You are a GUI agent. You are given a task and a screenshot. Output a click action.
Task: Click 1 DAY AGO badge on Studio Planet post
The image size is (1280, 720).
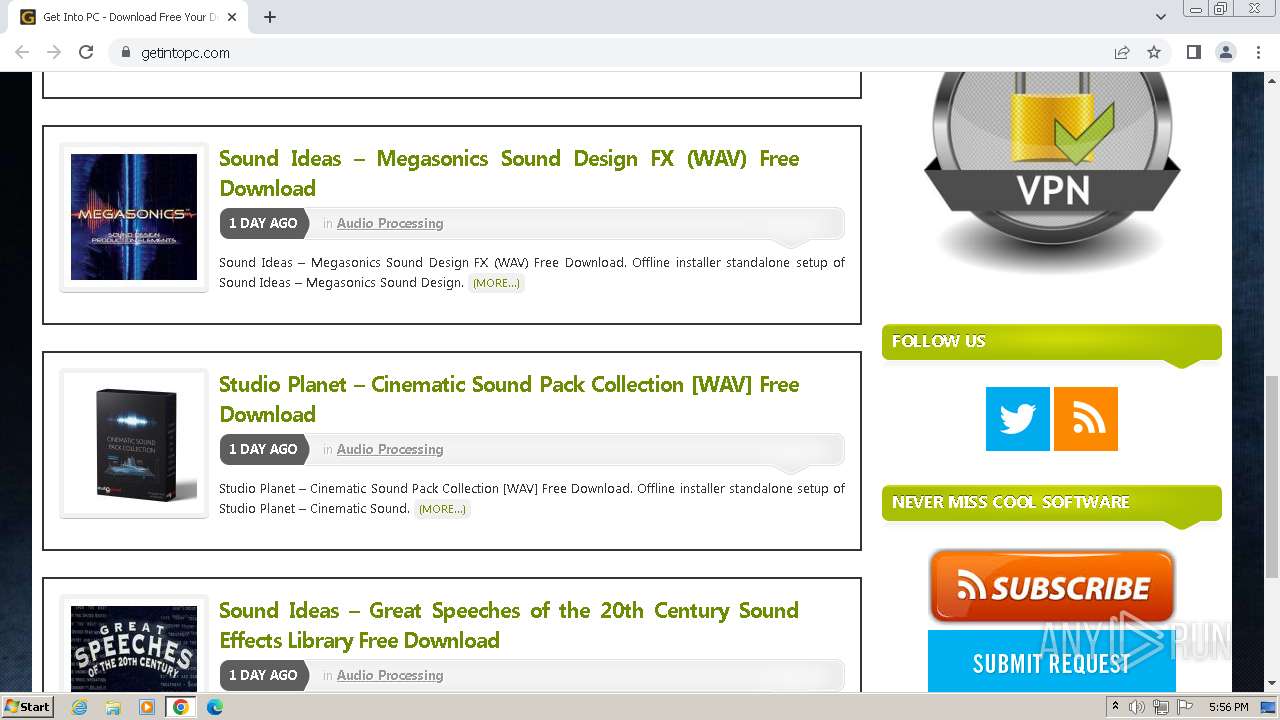pyautogui.click(x=263, y=449)
